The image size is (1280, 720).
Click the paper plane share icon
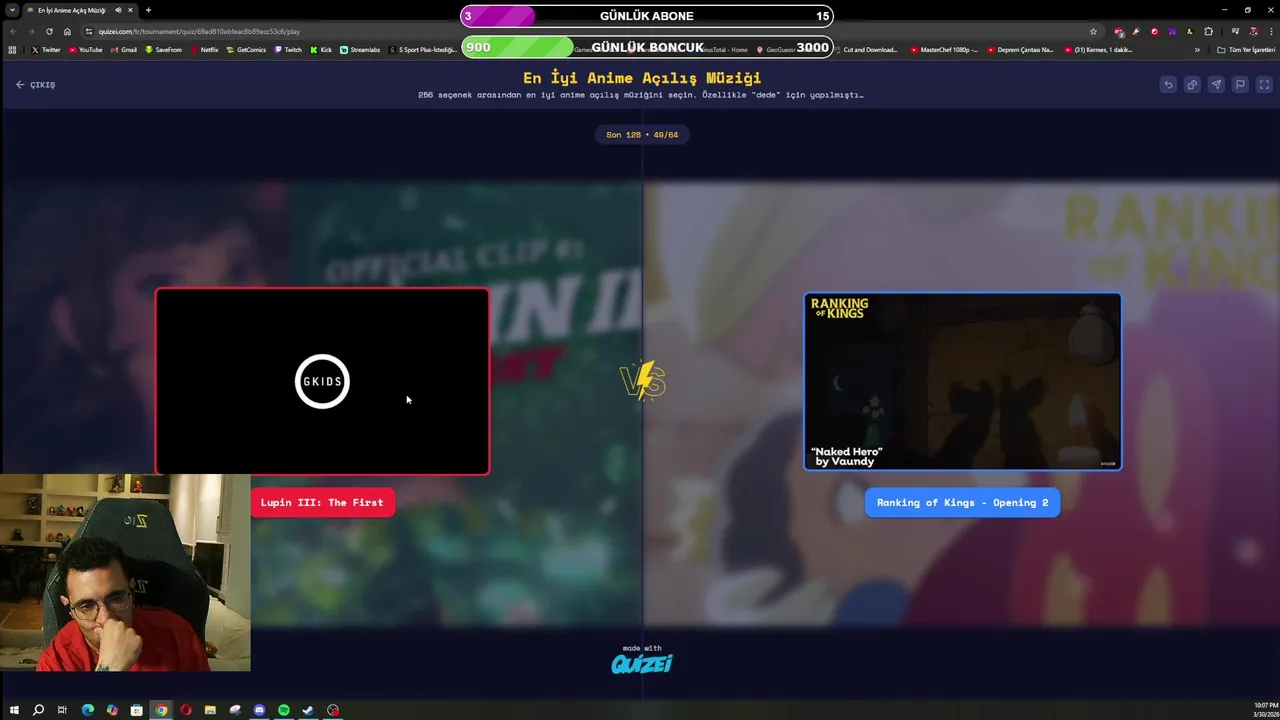click(x=1216, y=85)
